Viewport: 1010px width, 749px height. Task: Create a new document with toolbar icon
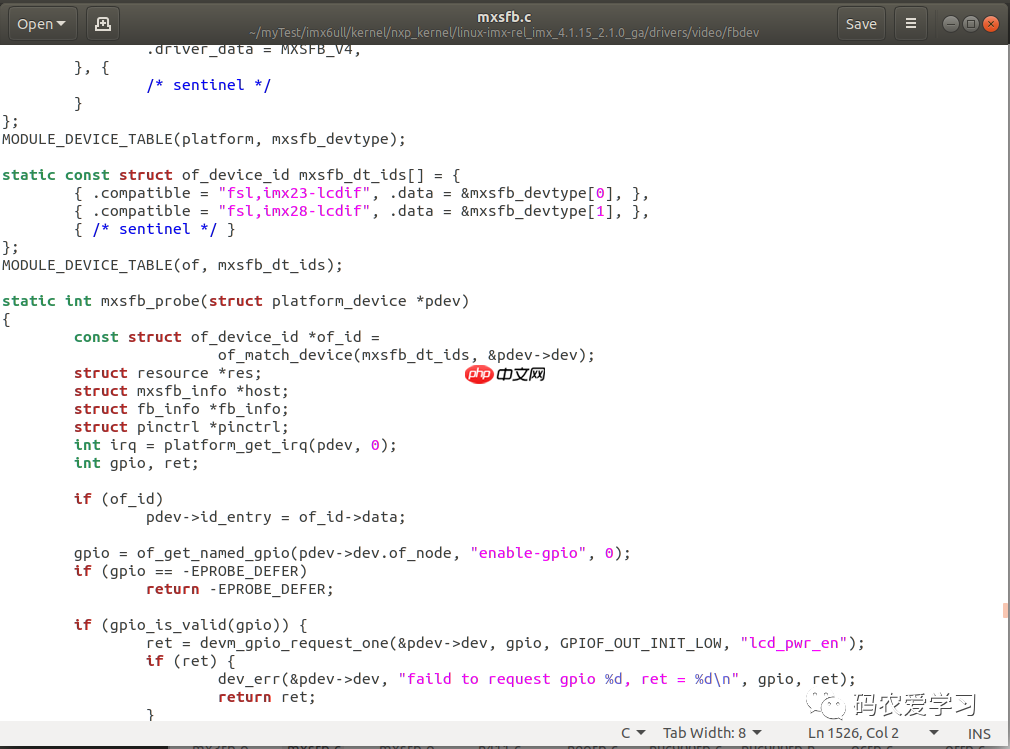(102, 24)
